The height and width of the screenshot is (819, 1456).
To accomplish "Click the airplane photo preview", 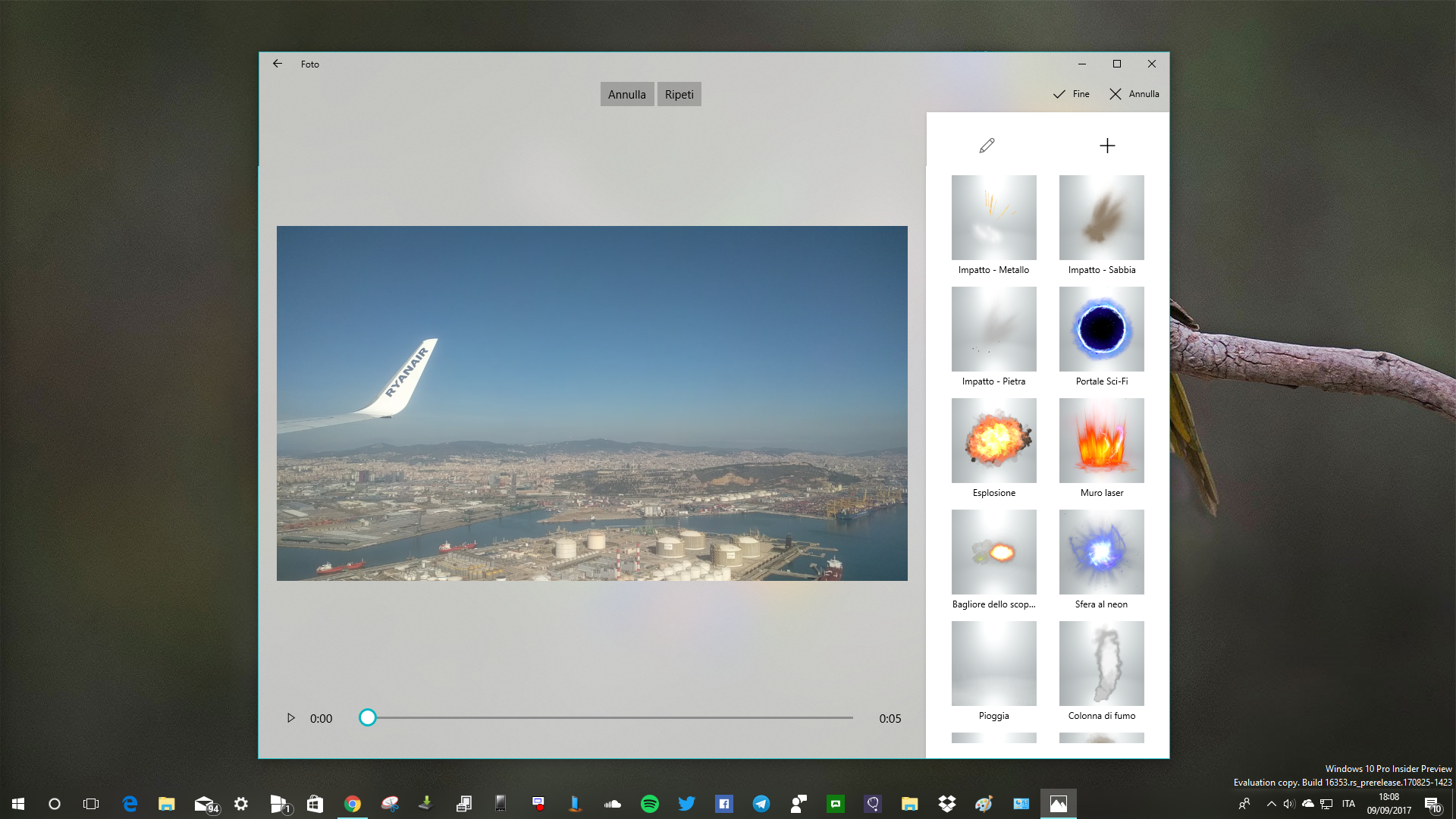I will click(591, 403).
